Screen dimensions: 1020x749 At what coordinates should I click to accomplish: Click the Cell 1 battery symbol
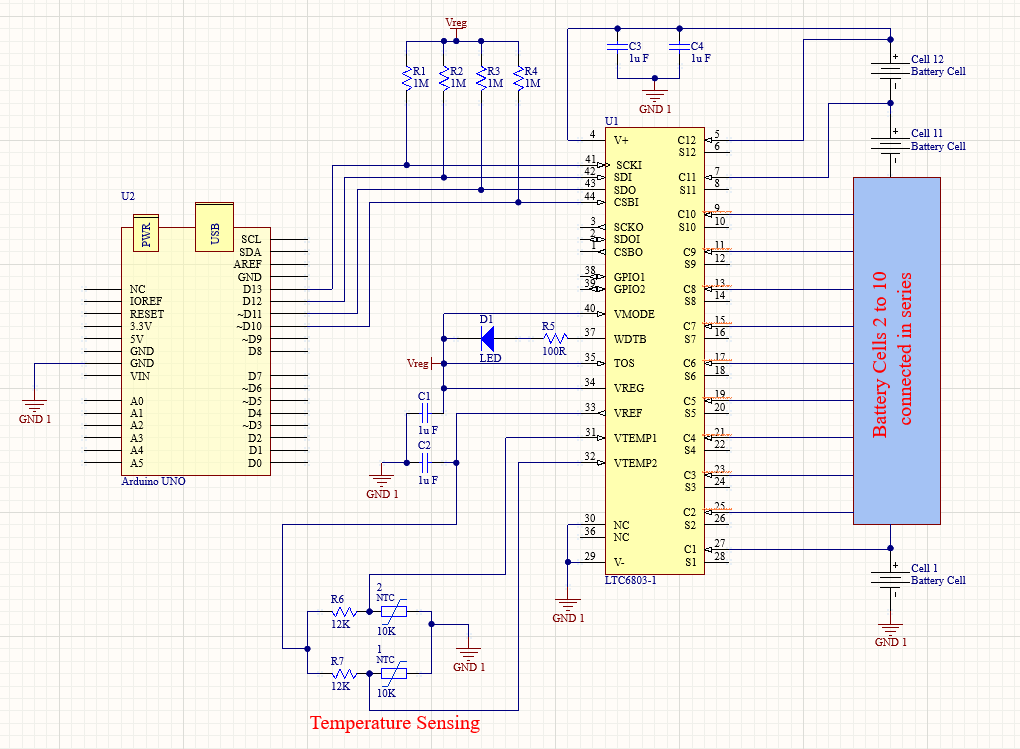[x=888, y=577]
